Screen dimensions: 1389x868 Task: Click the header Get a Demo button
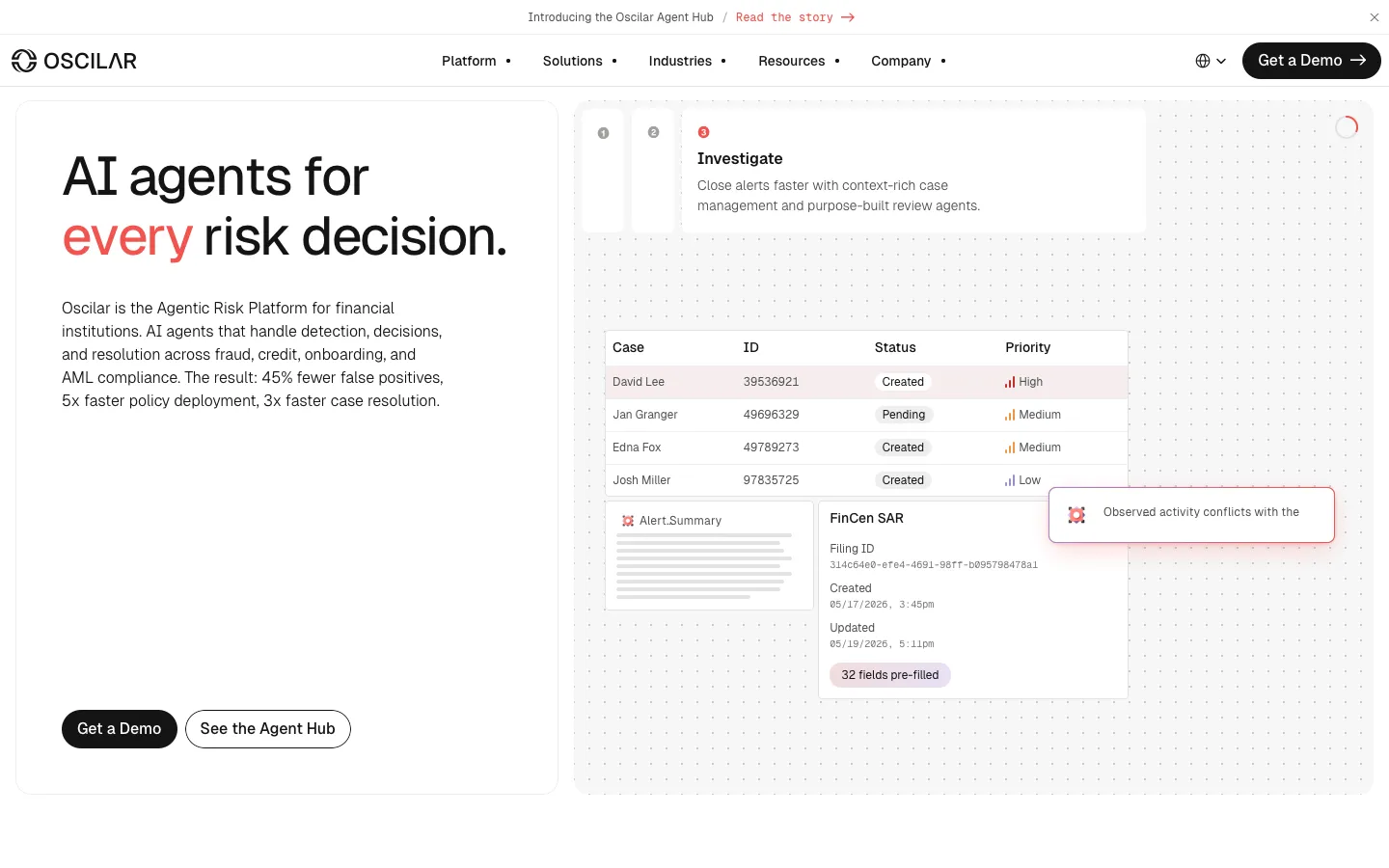coord(1312,61)
